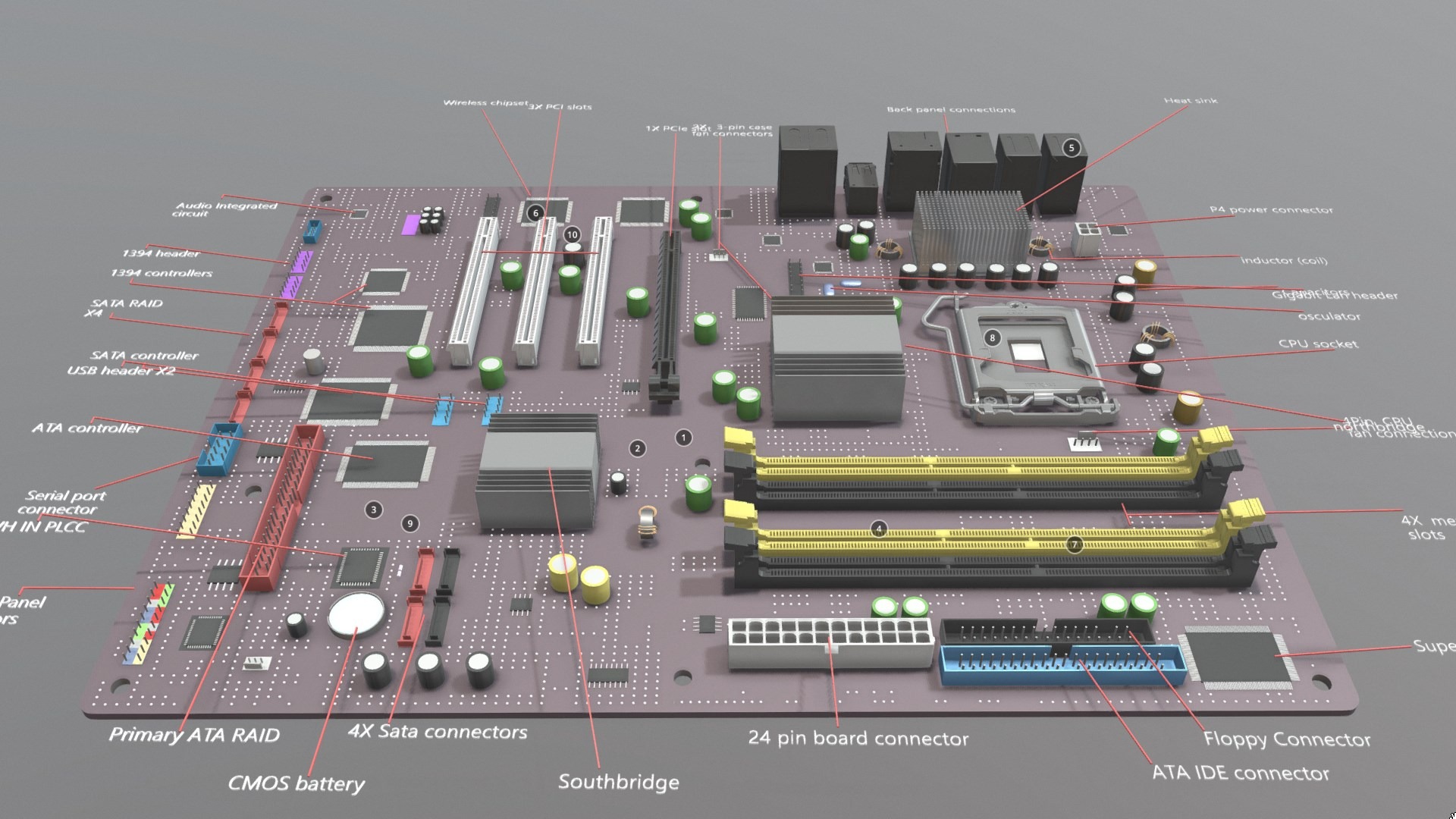The image size is (1456, 819).
Task: Open annotation 4 on the memory slot
Action: (x=879, y=529)
